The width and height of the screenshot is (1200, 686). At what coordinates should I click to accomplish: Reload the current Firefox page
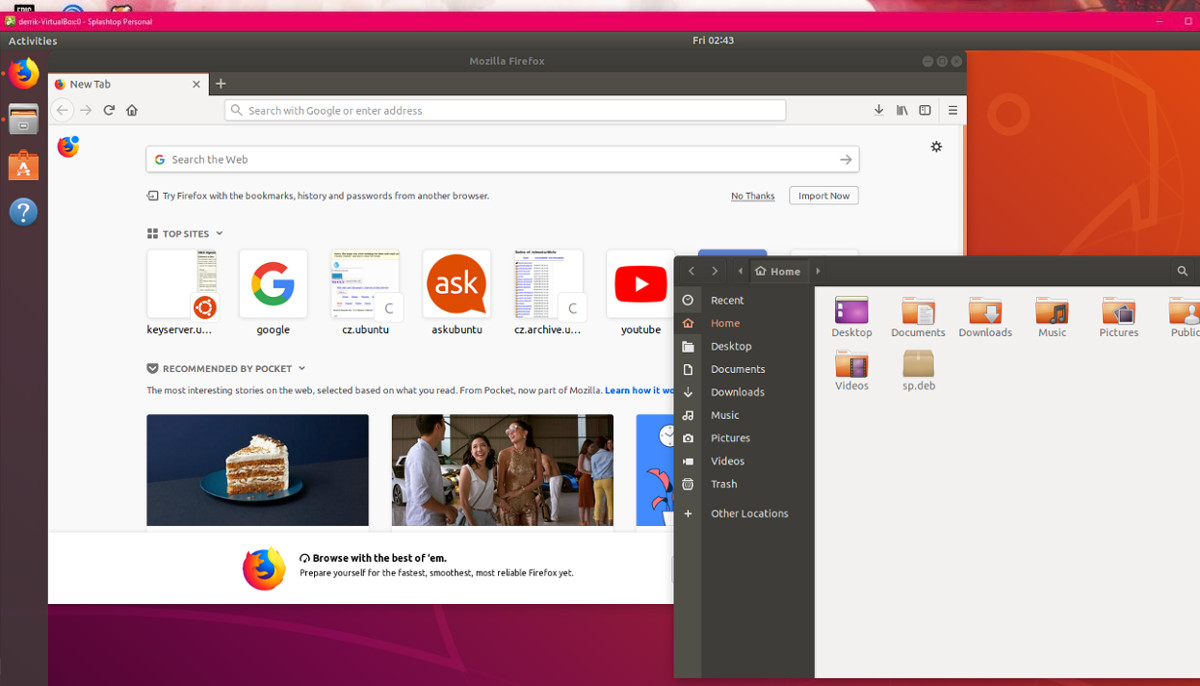click(x=109, y=111)
